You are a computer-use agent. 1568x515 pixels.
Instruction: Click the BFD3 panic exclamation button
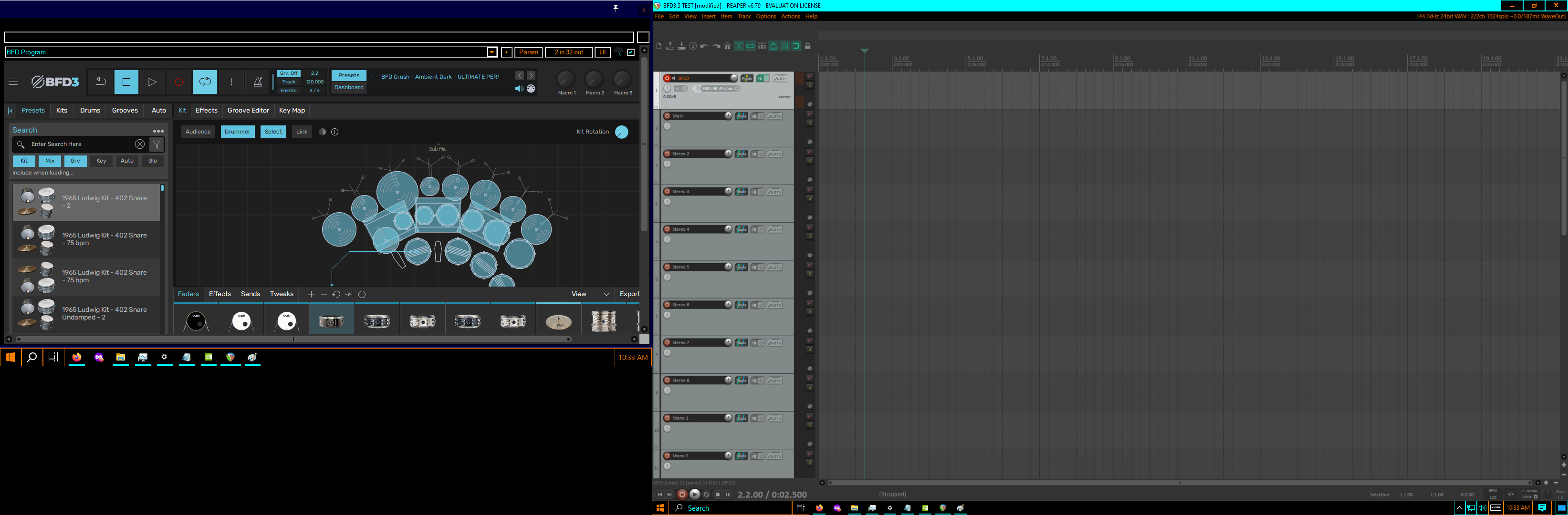pos(231,82)
